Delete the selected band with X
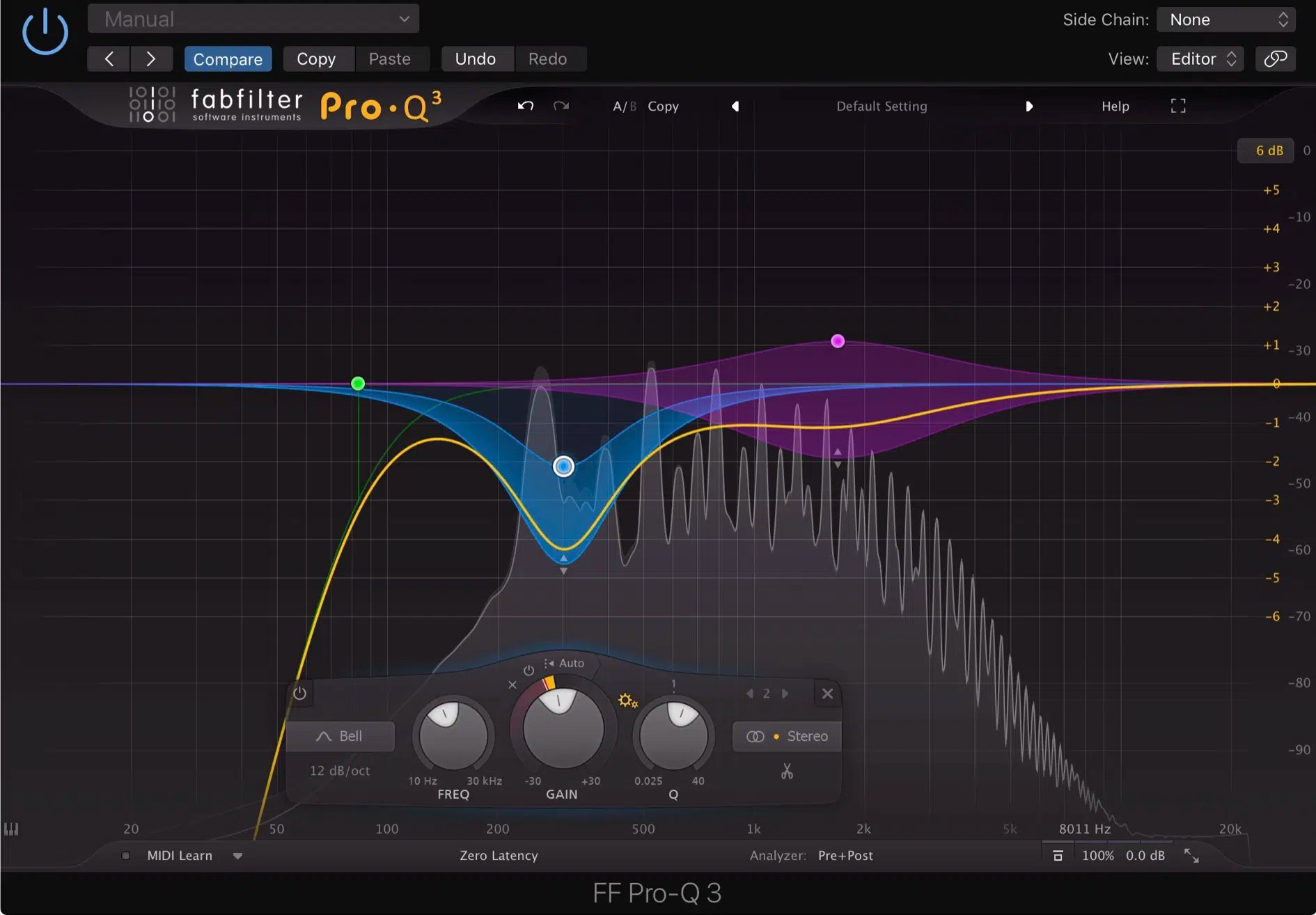 pos(827,694)
